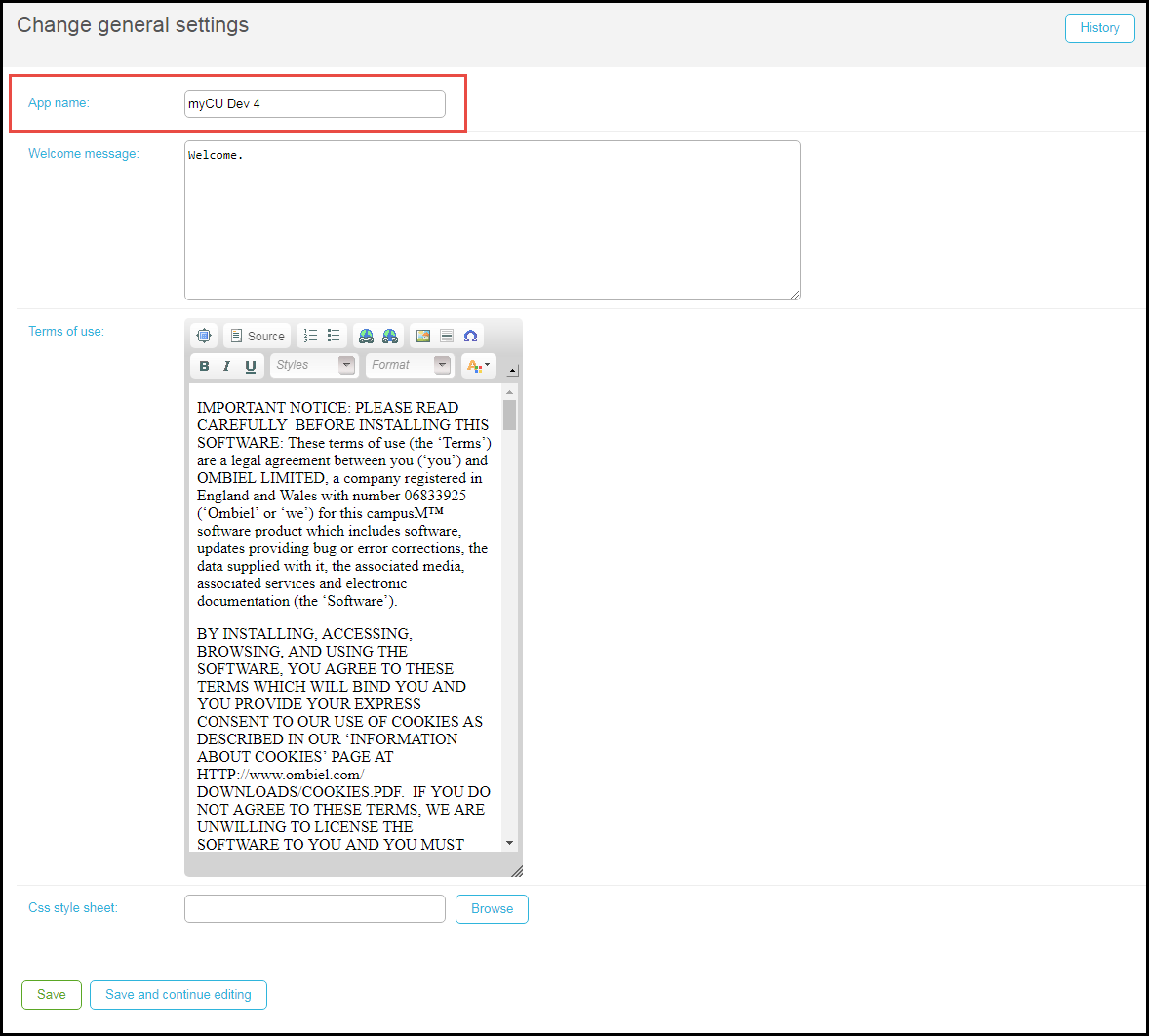Viewport: 1149px width, 1036px height.
Task: Click the 'Css style sheet:' label
Action: pyautogui.click(x=72, y=908)
